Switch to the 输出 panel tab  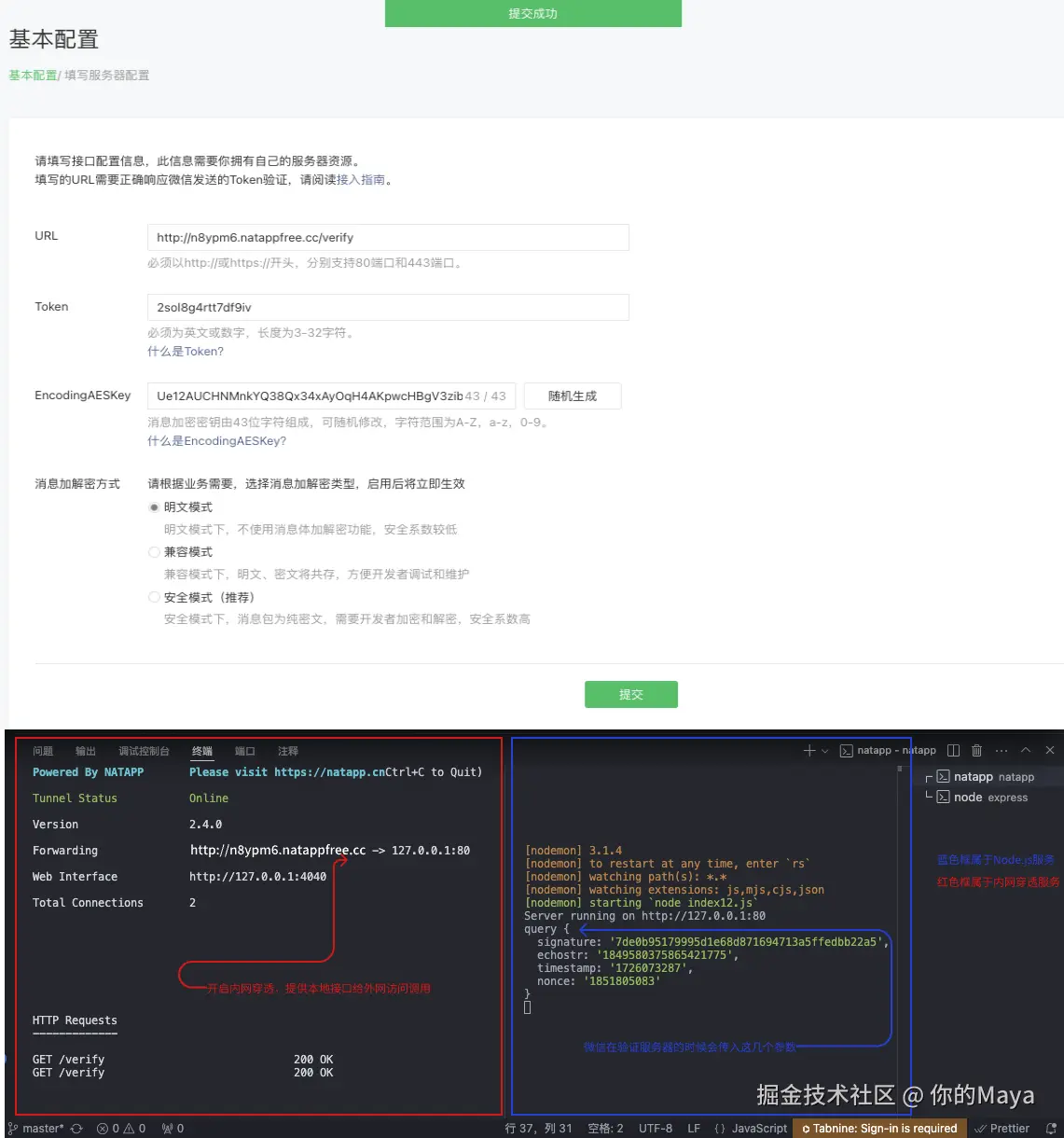[86, 751]
